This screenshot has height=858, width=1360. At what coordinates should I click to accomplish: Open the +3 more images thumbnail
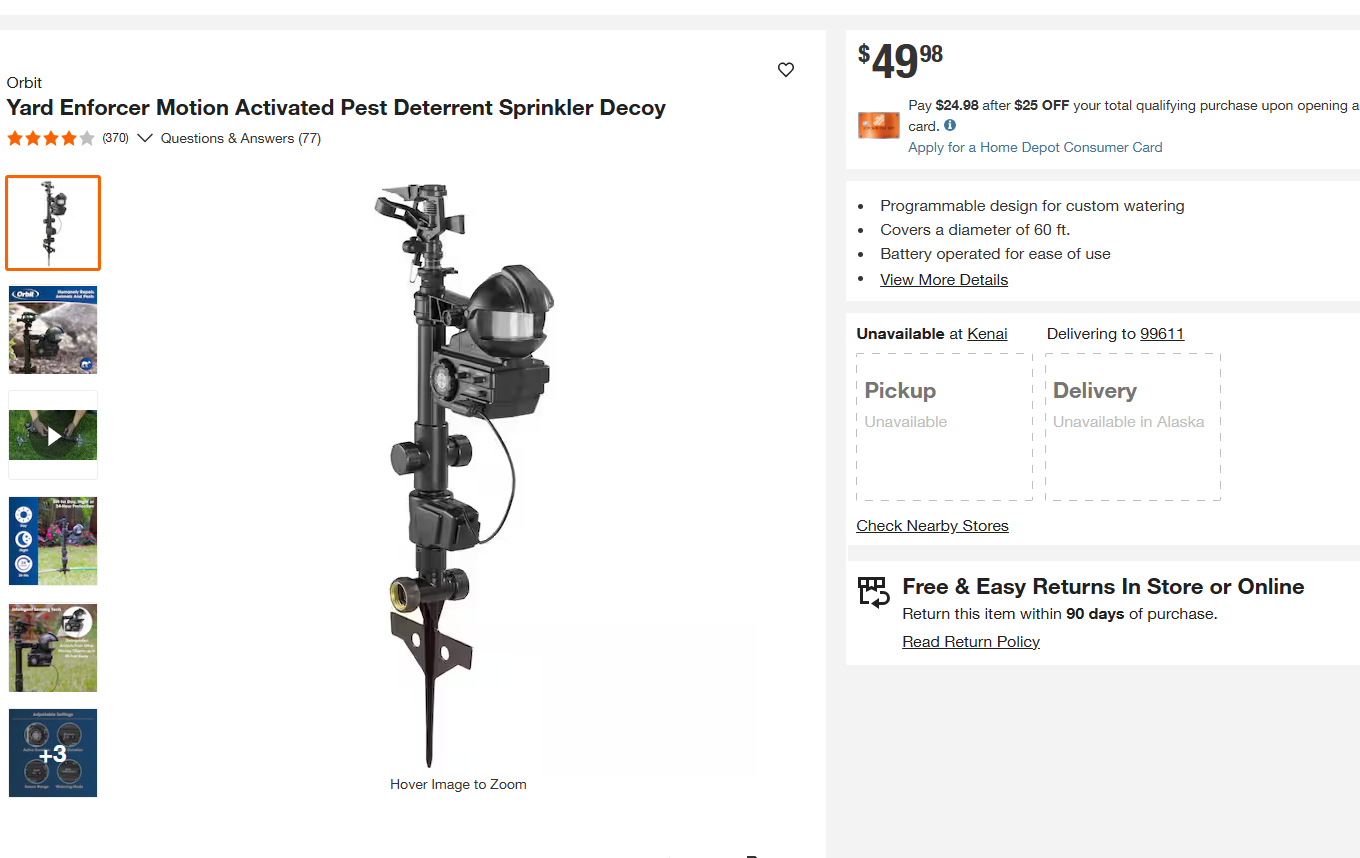[x=53, y=753]
